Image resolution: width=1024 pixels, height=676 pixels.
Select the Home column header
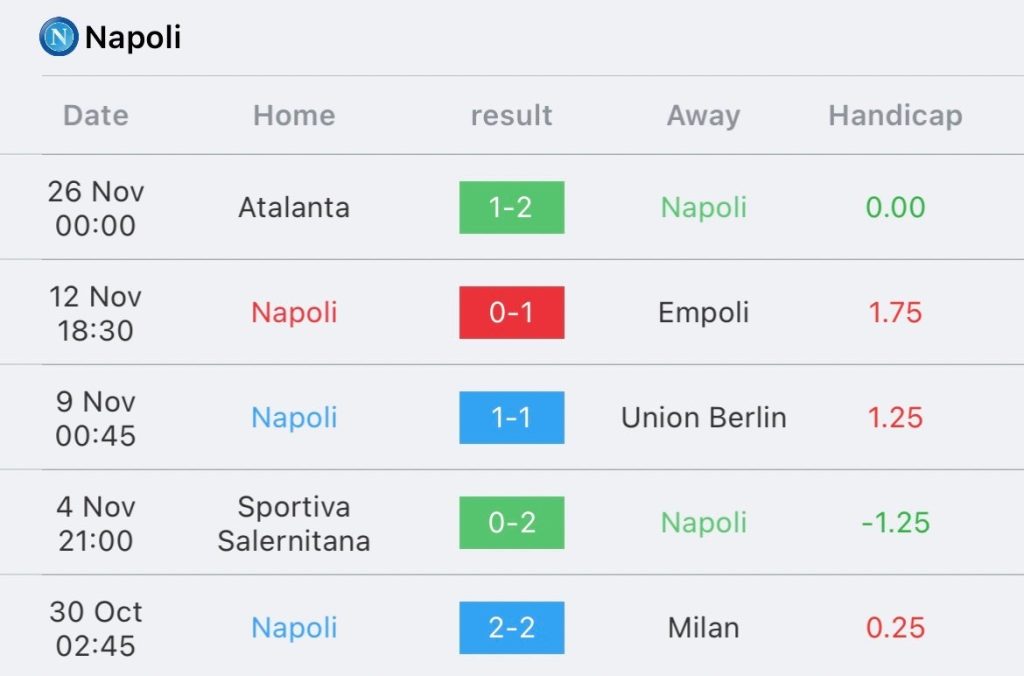pyautogui.click(x=294, y=116)
